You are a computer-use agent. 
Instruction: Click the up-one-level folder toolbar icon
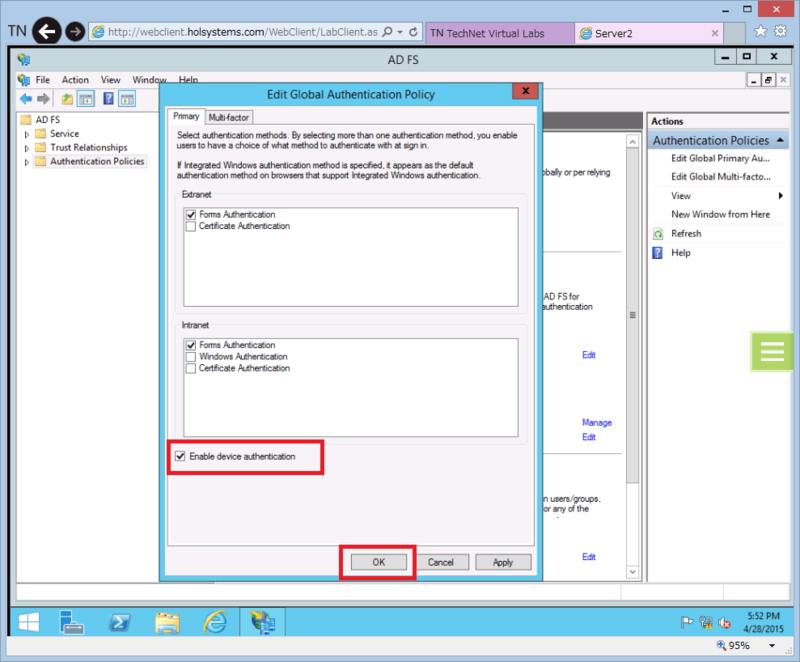(67, 99)
